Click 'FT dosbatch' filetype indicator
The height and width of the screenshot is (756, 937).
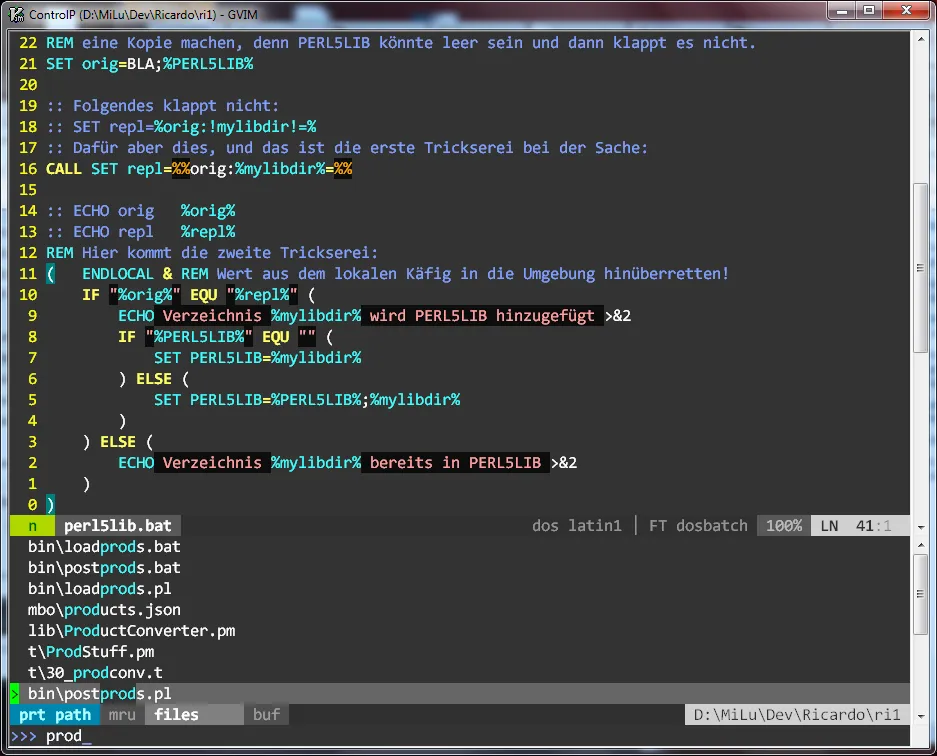[x=698, y=526]
